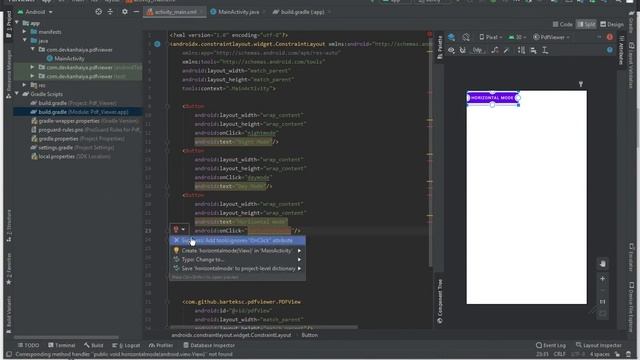Select the MainActivity.java editor tab
The image size is (640, 360).
(237, 12)
